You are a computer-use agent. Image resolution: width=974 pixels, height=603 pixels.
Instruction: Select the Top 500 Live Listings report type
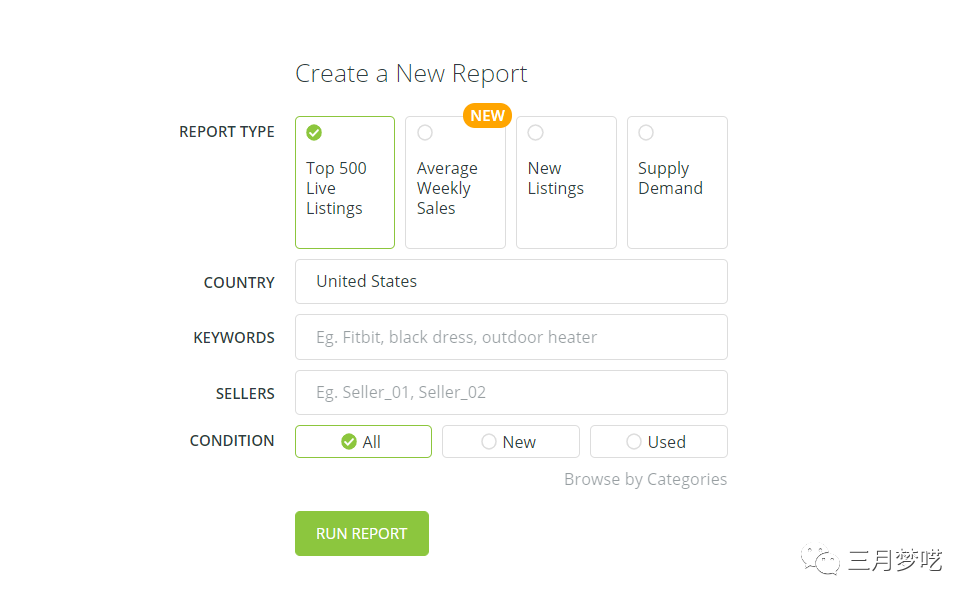point(344,182)
